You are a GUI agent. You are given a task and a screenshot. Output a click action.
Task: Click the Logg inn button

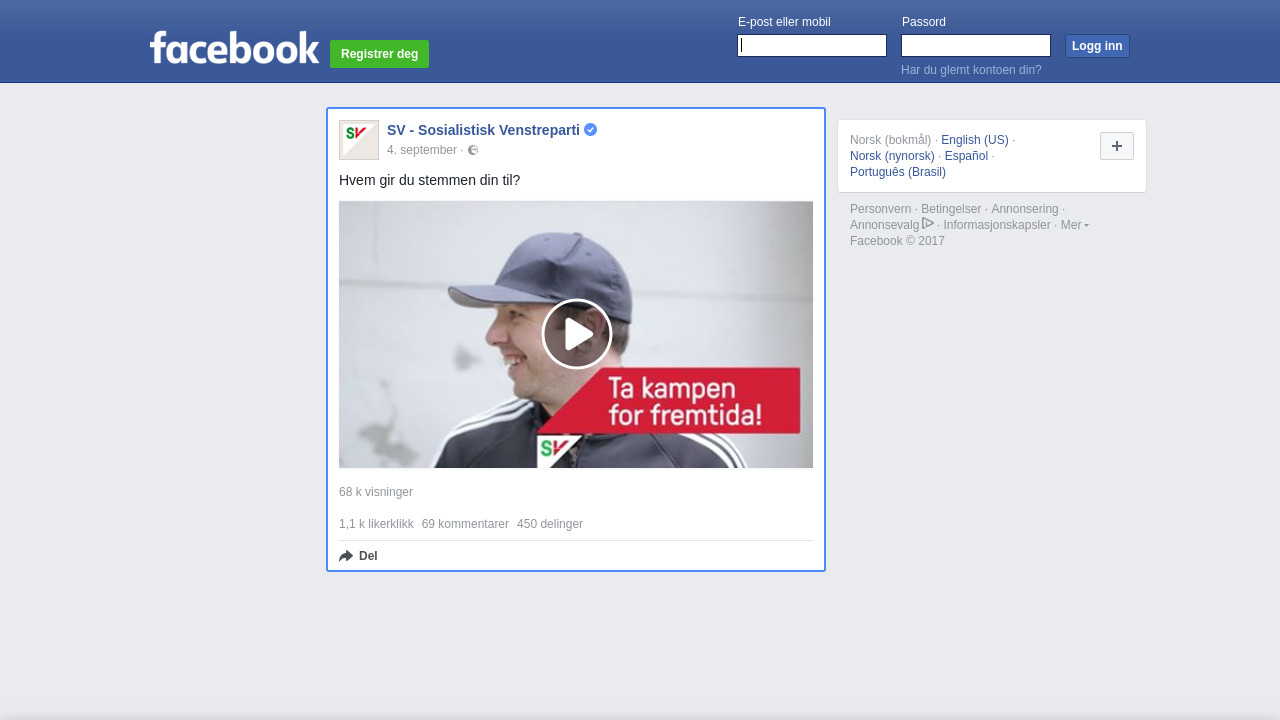click(1097, 46)
